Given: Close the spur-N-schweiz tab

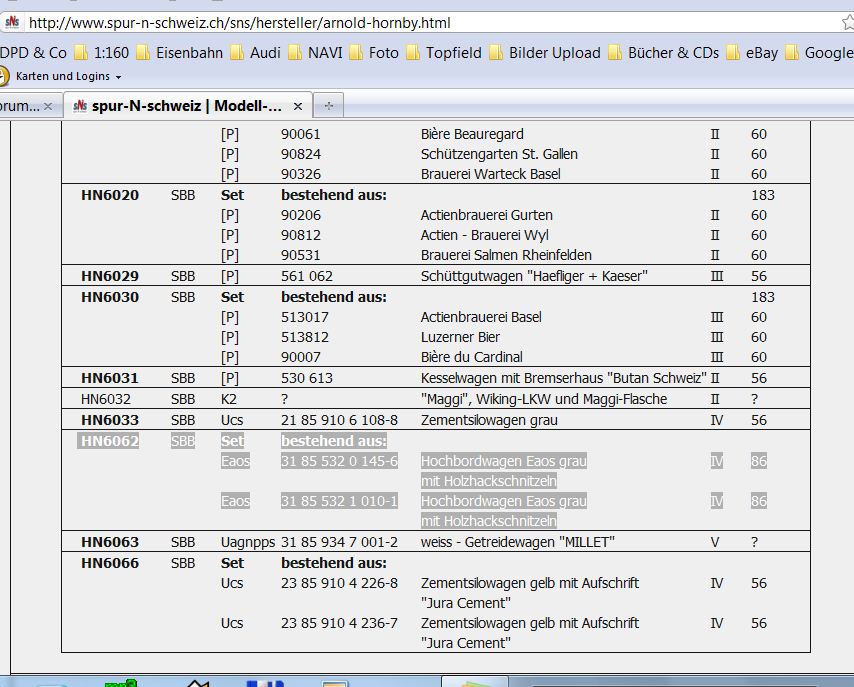Looking at the screenshot, I should click(x=298, y=105).
